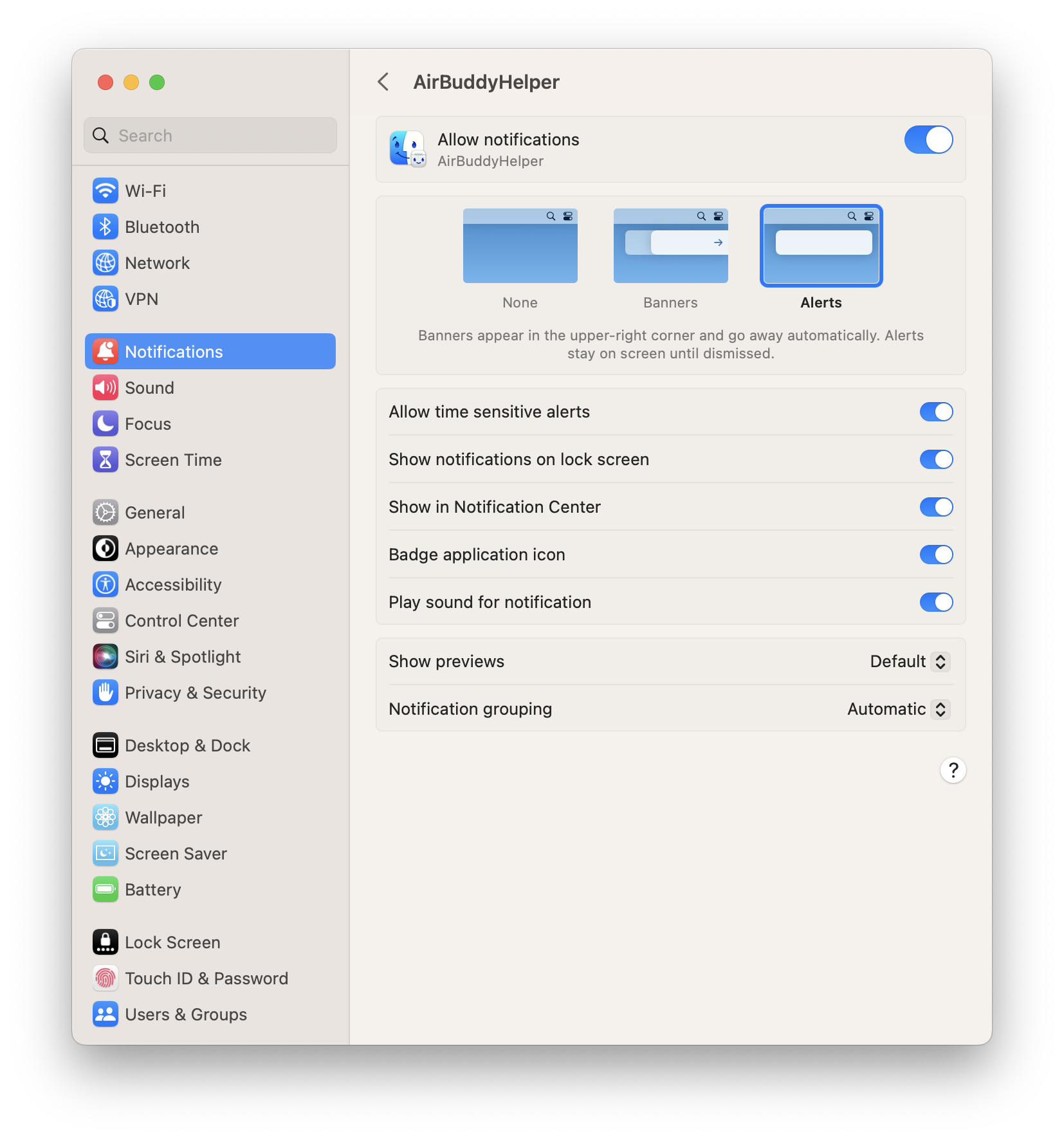
Task: Toggle Show in Notification Center
Action: (x=936, y=507)
